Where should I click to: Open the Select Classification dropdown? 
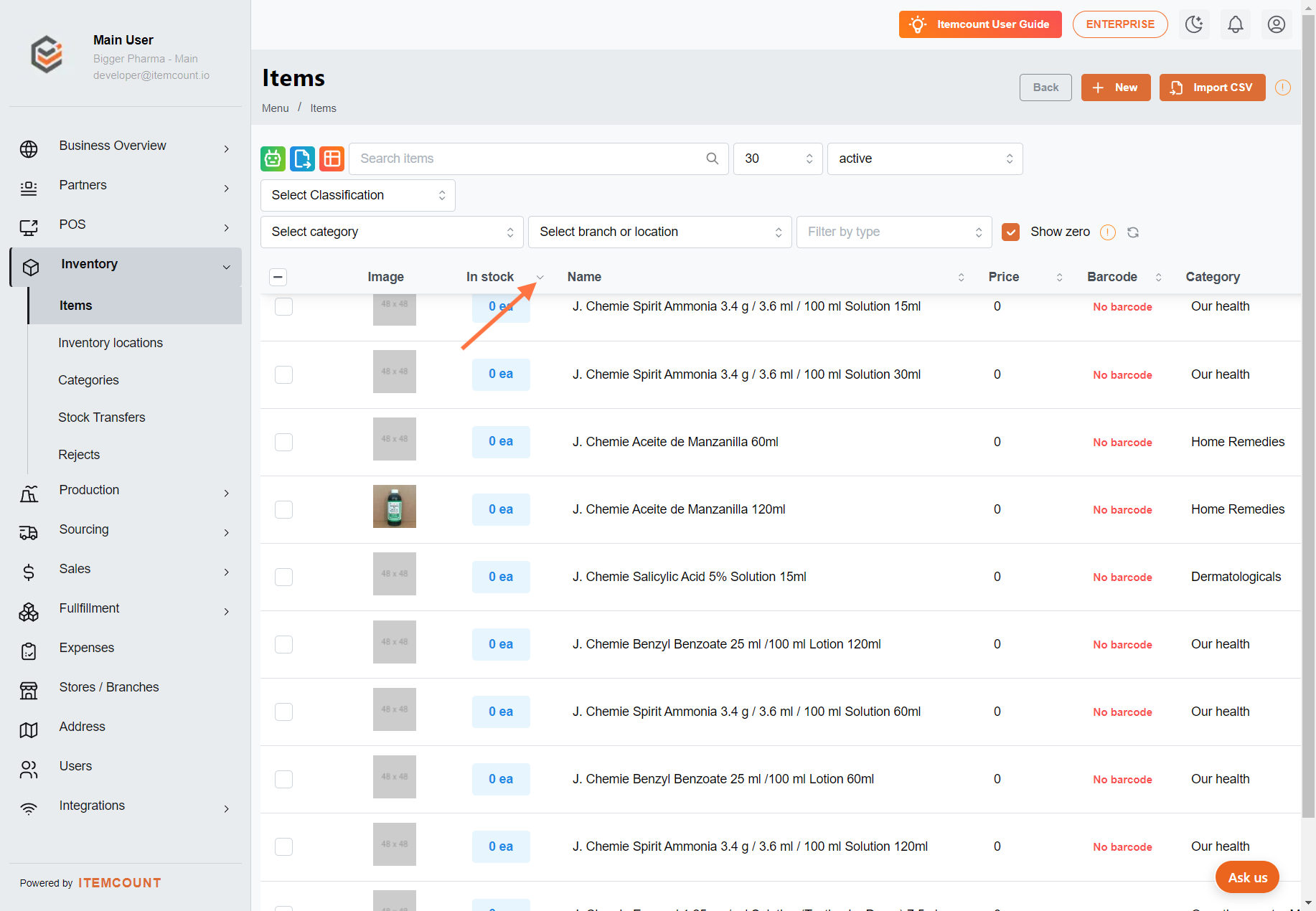[x=357, y=195]
